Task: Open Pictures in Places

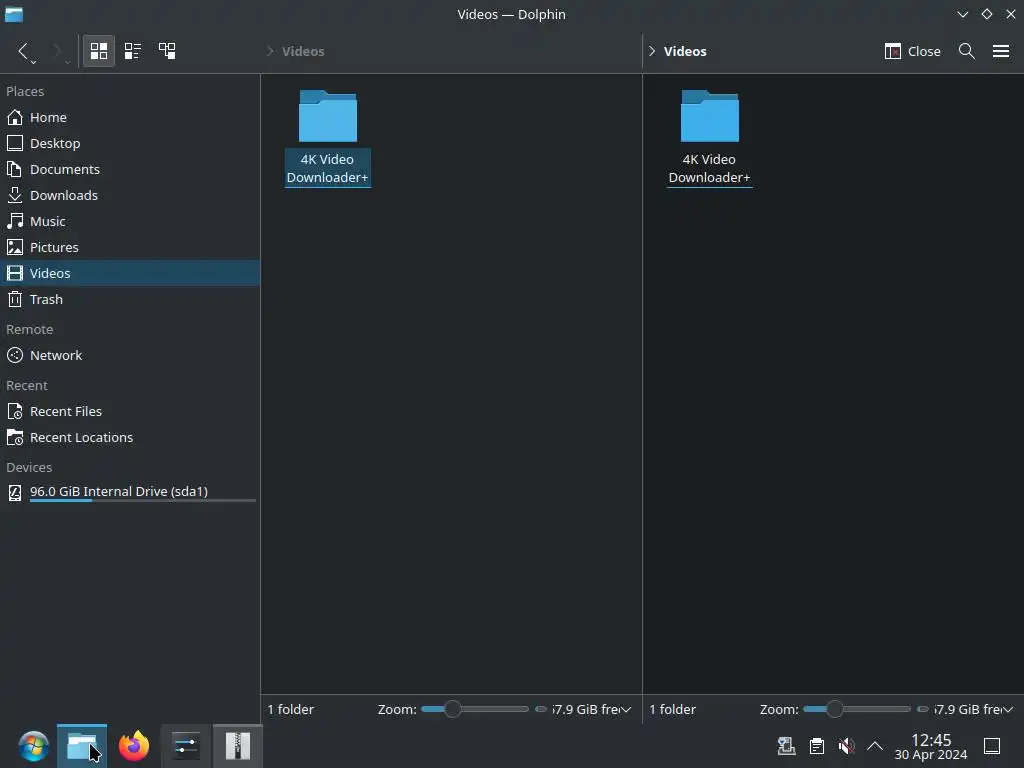Action: point(130,248)
